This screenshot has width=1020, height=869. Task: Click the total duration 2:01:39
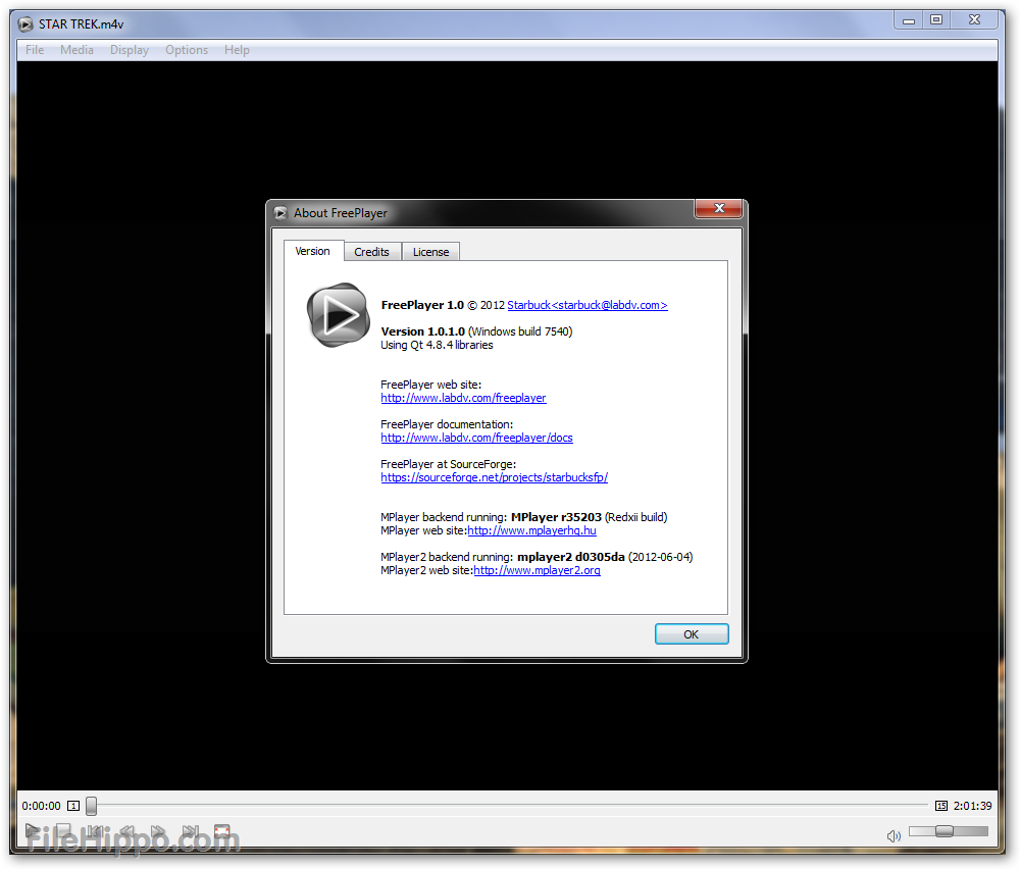point(973,806)
